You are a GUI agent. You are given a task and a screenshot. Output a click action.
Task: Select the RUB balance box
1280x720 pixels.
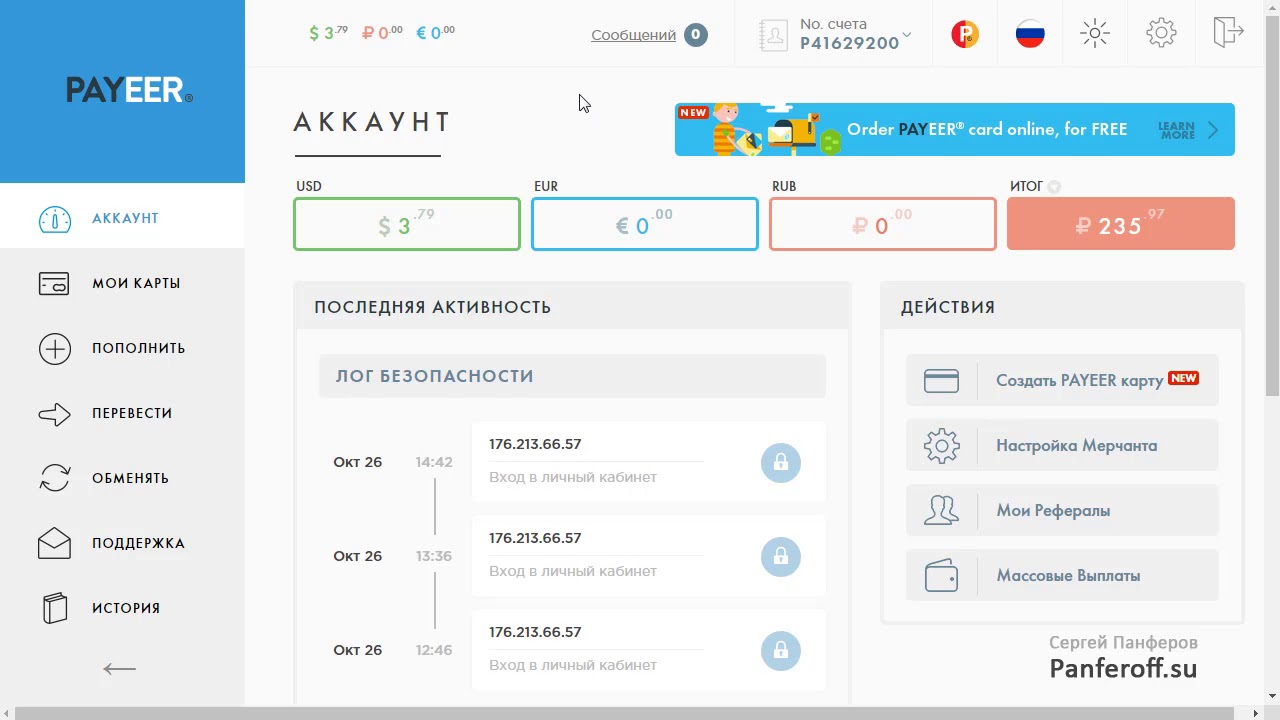point(883,224)
